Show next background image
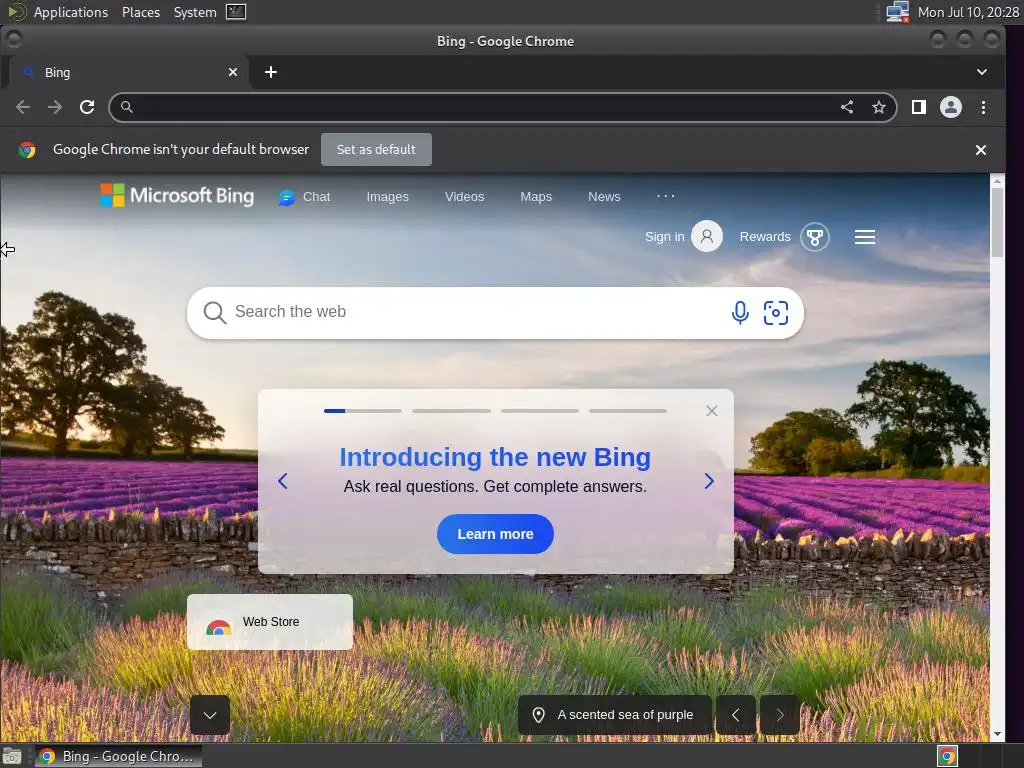The width and height of the screenshot is (1024, 768). pos(780,715)
